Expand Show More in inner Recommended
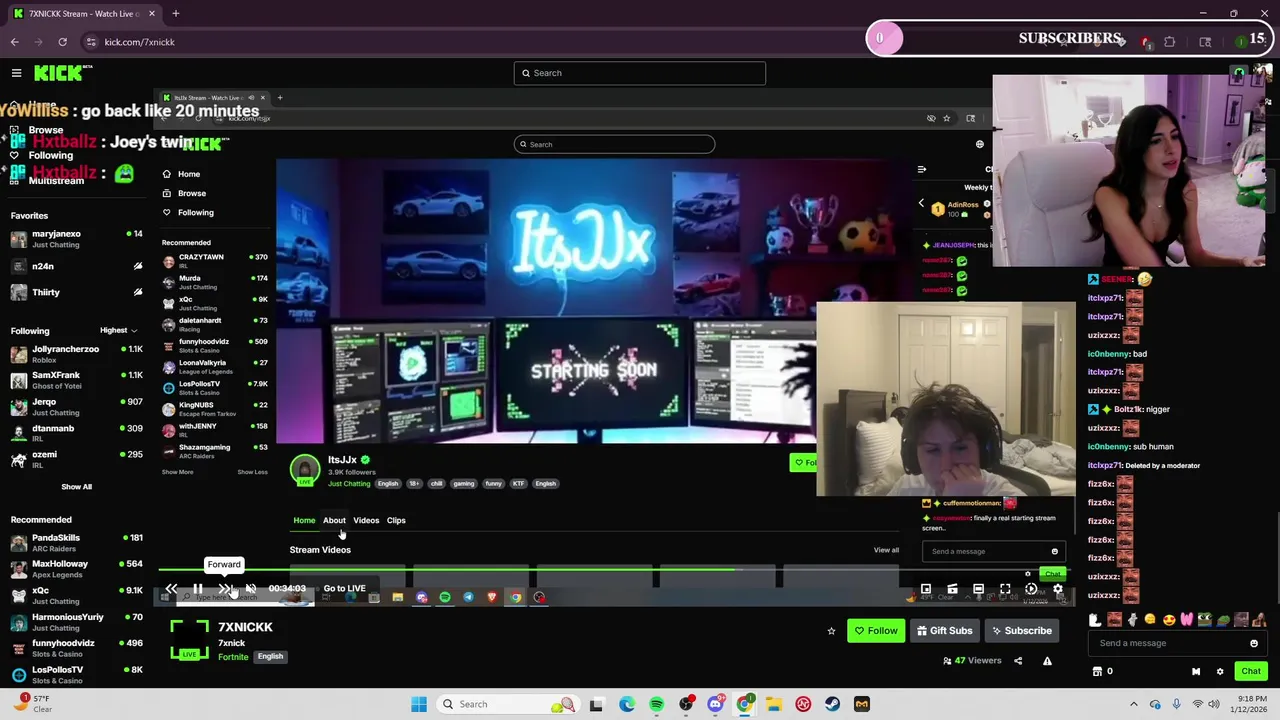The height and width of the screenshot is (720, 1280). point(177,472)
